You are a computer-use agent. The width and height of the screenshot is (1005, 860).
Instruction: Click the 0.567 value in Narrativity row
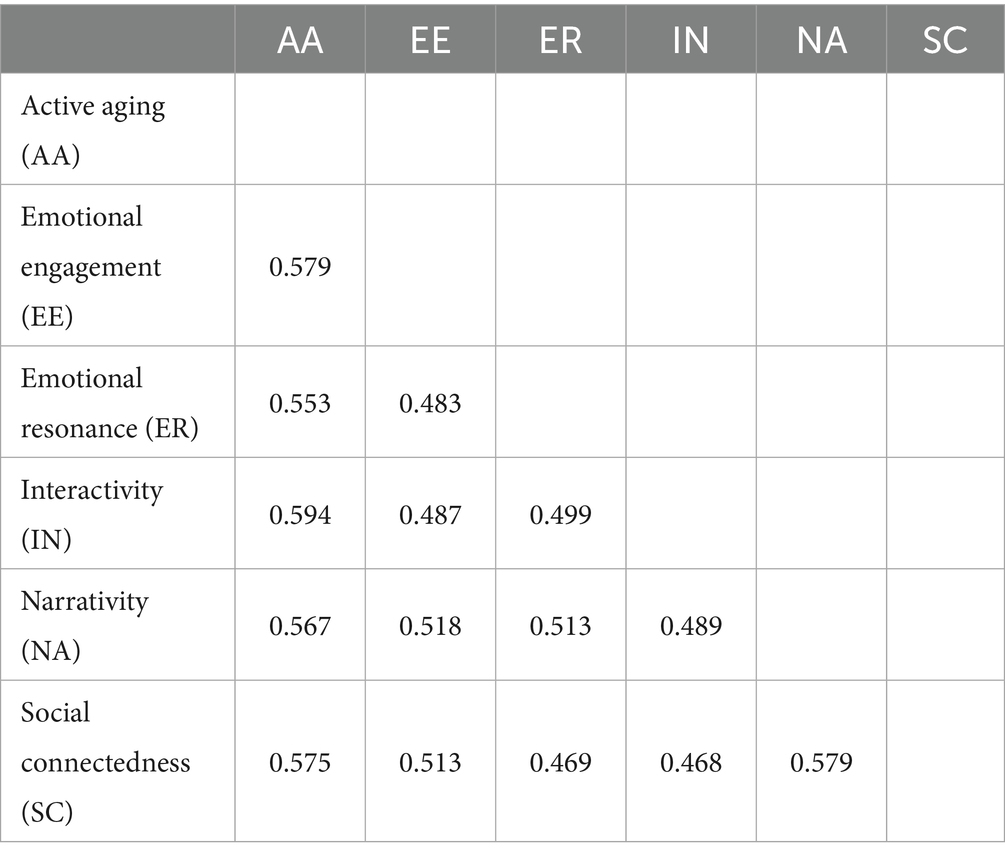(300, 626)
